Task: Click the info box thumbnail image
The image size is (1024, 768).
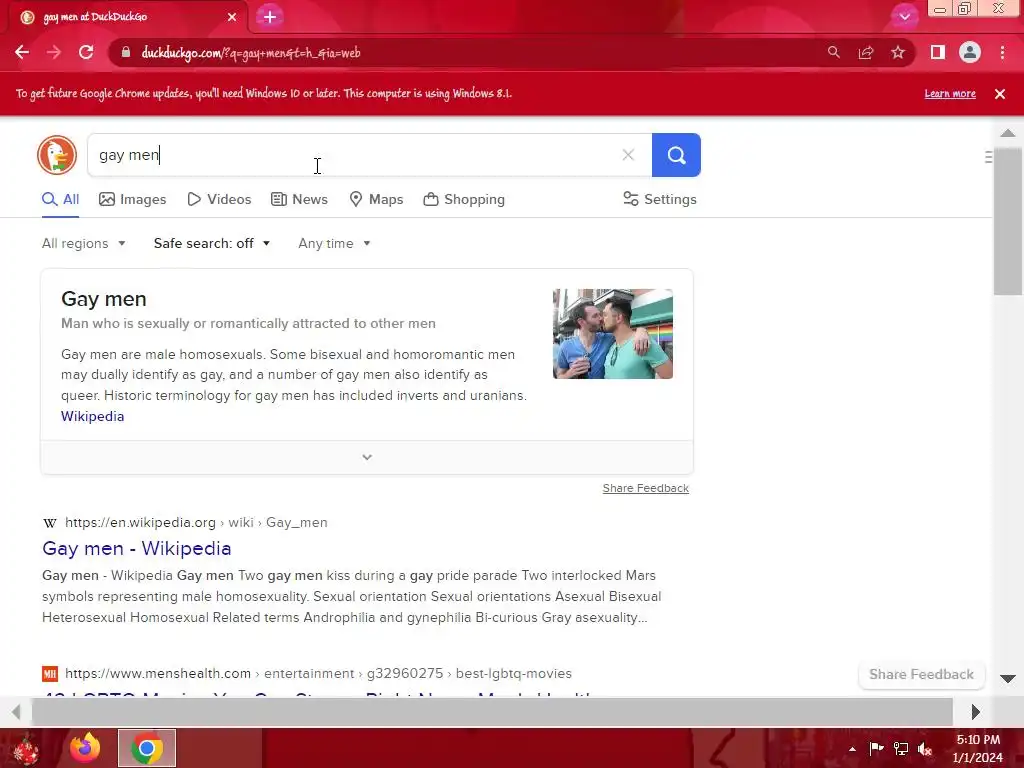Action: point(613,334)
